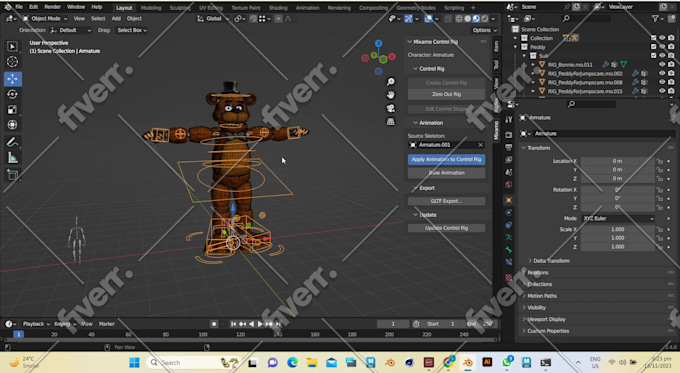This screenshot has height=373, width=680.
Task: Click the viewport zoom magnifier icon
Action: point(391,82)
